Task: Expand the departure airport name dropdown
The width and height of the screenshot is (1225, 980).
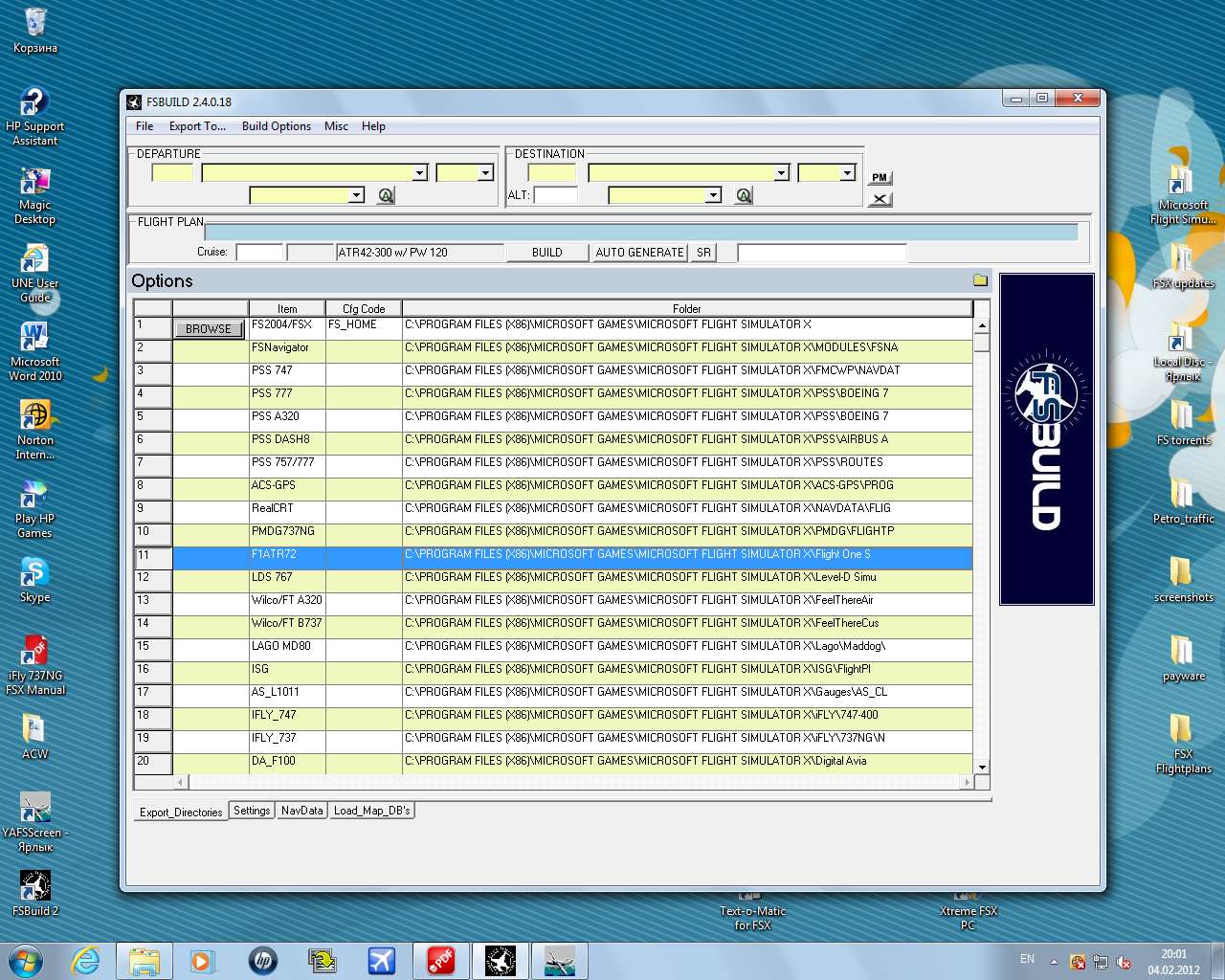Action: click(419, 173)
